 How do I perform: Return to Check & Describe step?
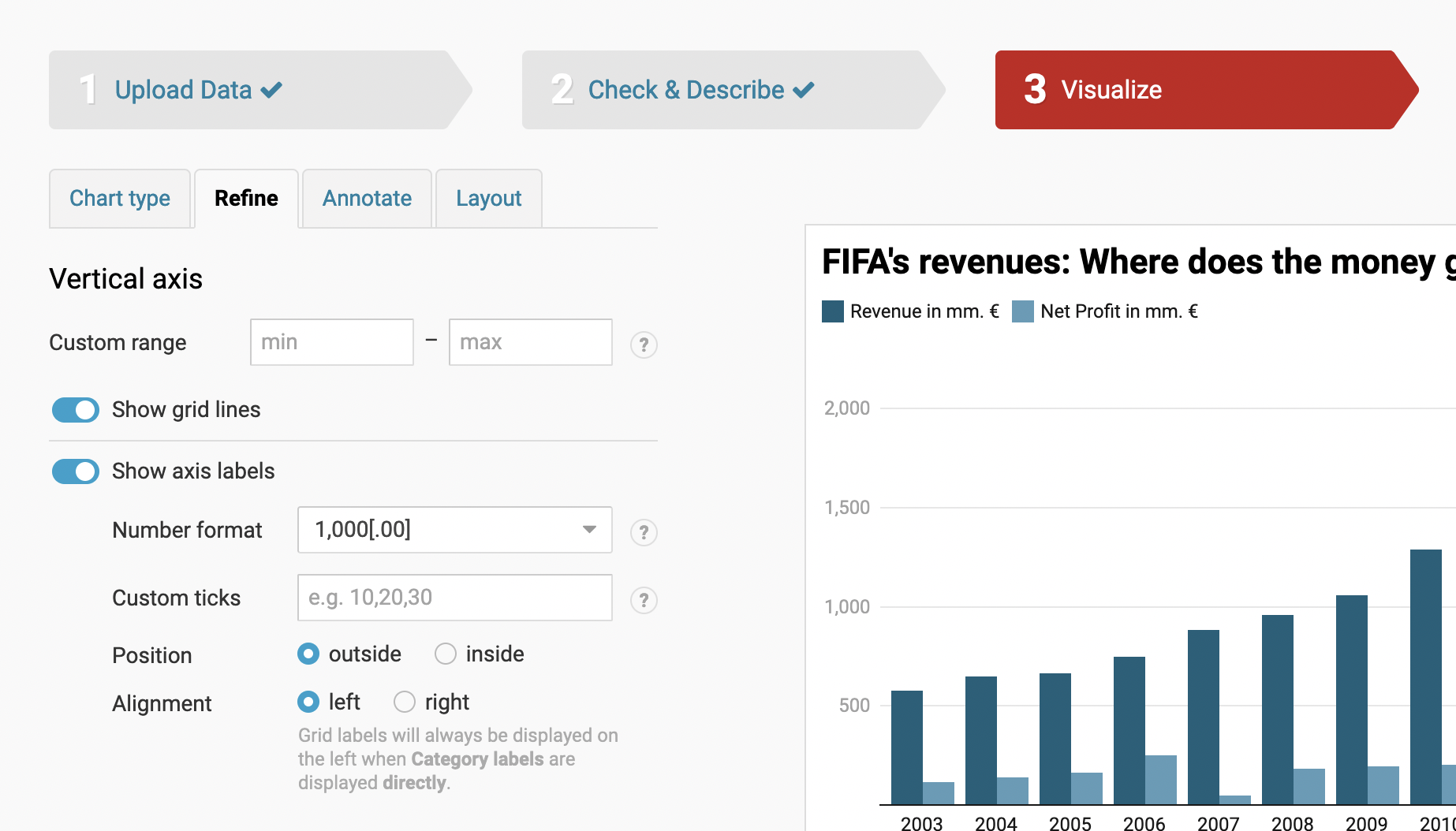coord(685,90)
